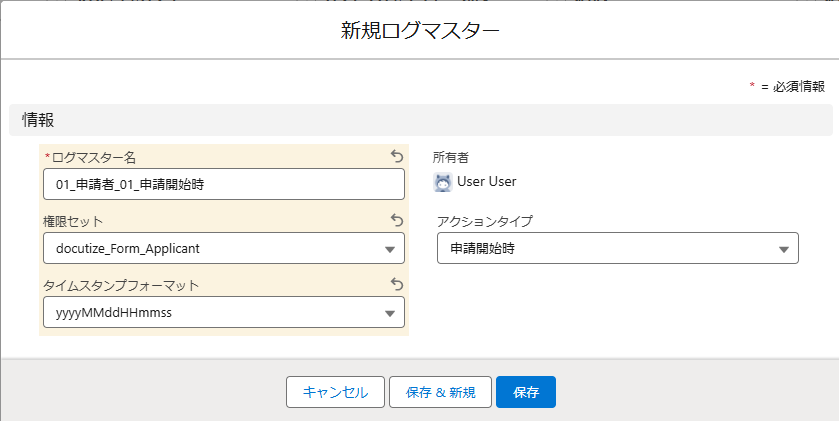Image resolution: width=839 pixels, height=421 pixels.
Task: Click the 権限セット field label
Action: (73, 221)
